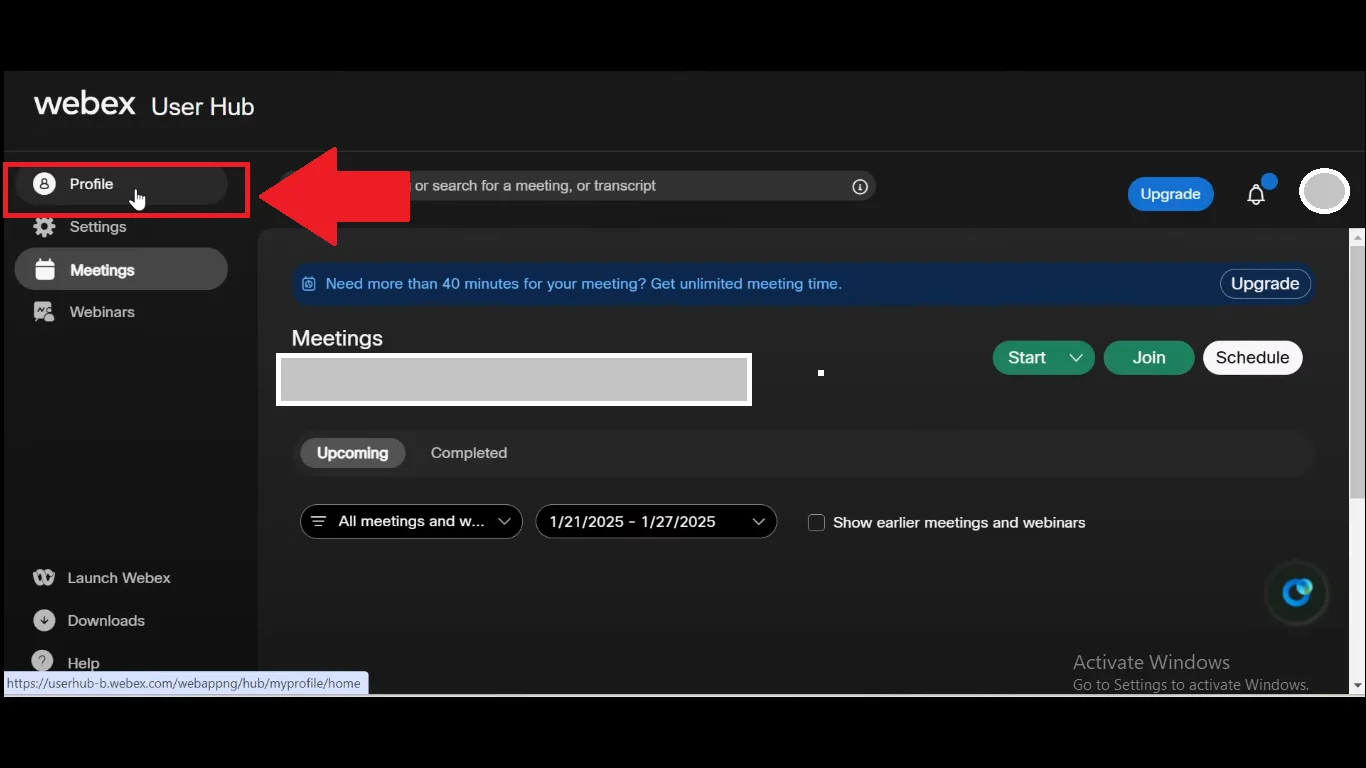
Task: Click the Start meeting button
Action: point(1027,358)
